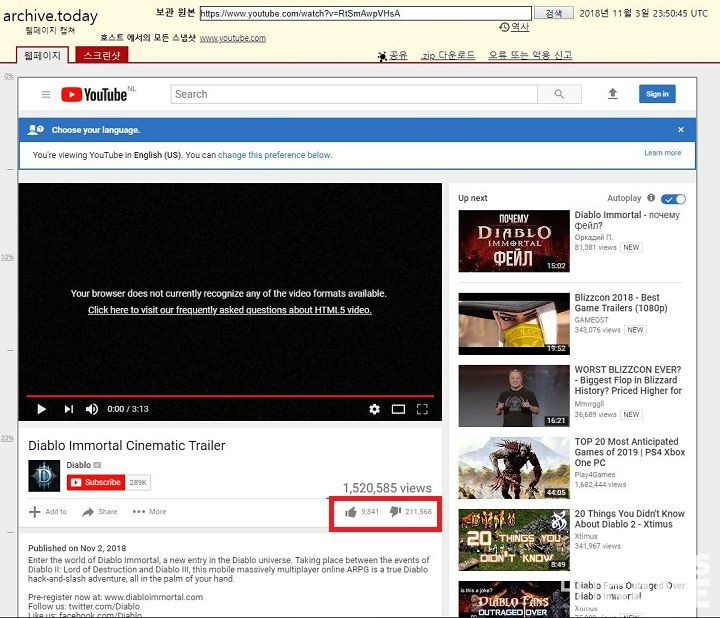This screenshot has height=618, width=720.
Task: Play the Diablo Immortal trailer
Action: [x=41, y=409]
